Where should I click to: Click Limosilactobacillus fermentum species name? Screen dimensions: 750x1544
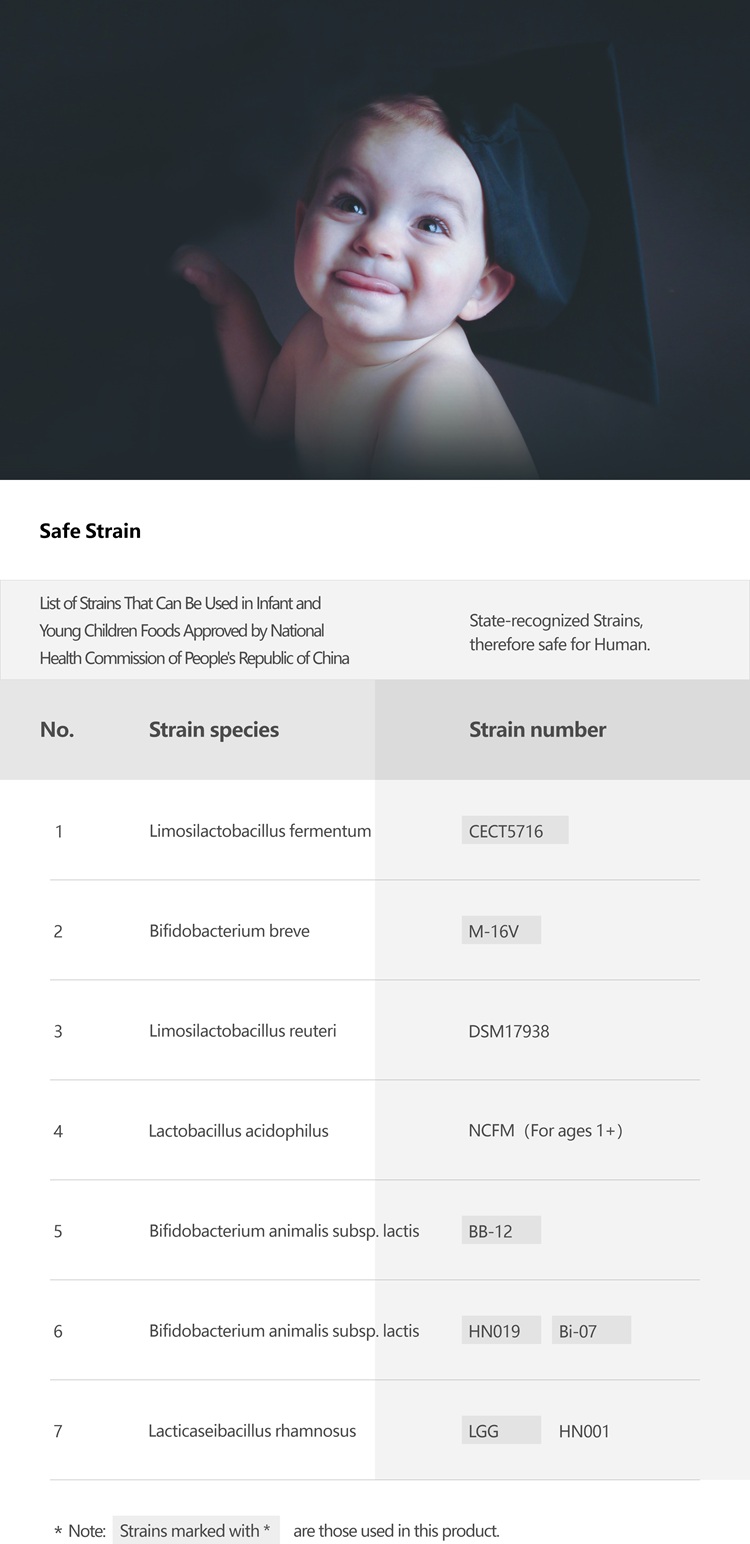pos(260,831)
